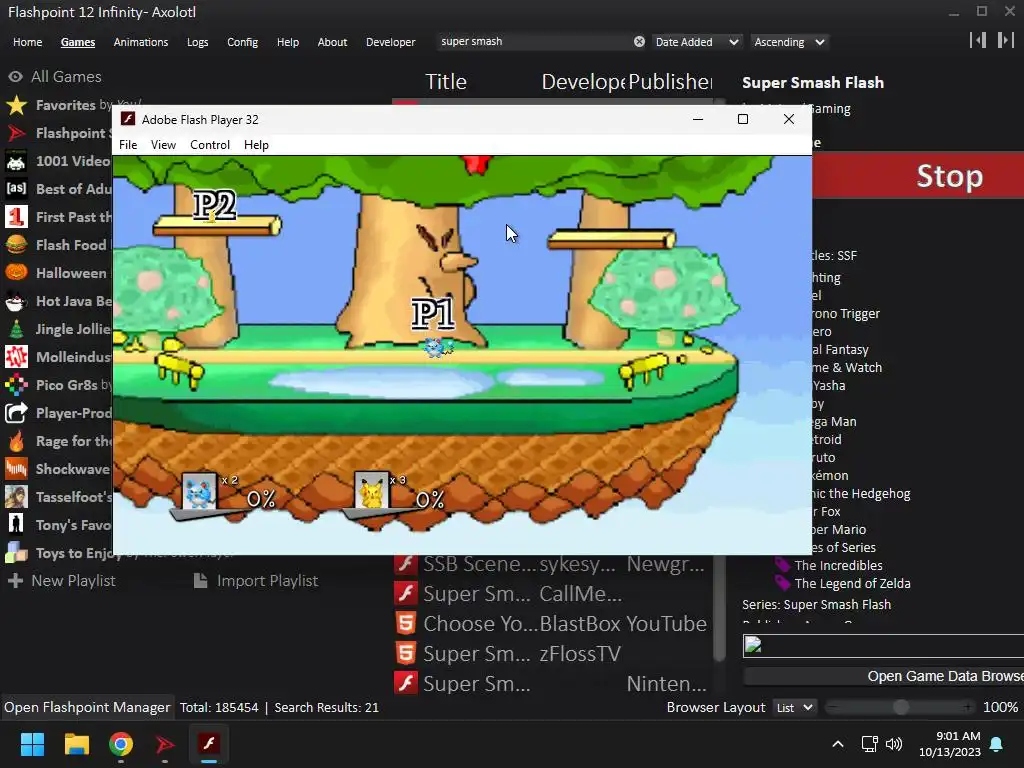Switch to Flashpoint launcher in taskbar
The width and height of the screenshot is (1024, 768).
click(165, 744)
